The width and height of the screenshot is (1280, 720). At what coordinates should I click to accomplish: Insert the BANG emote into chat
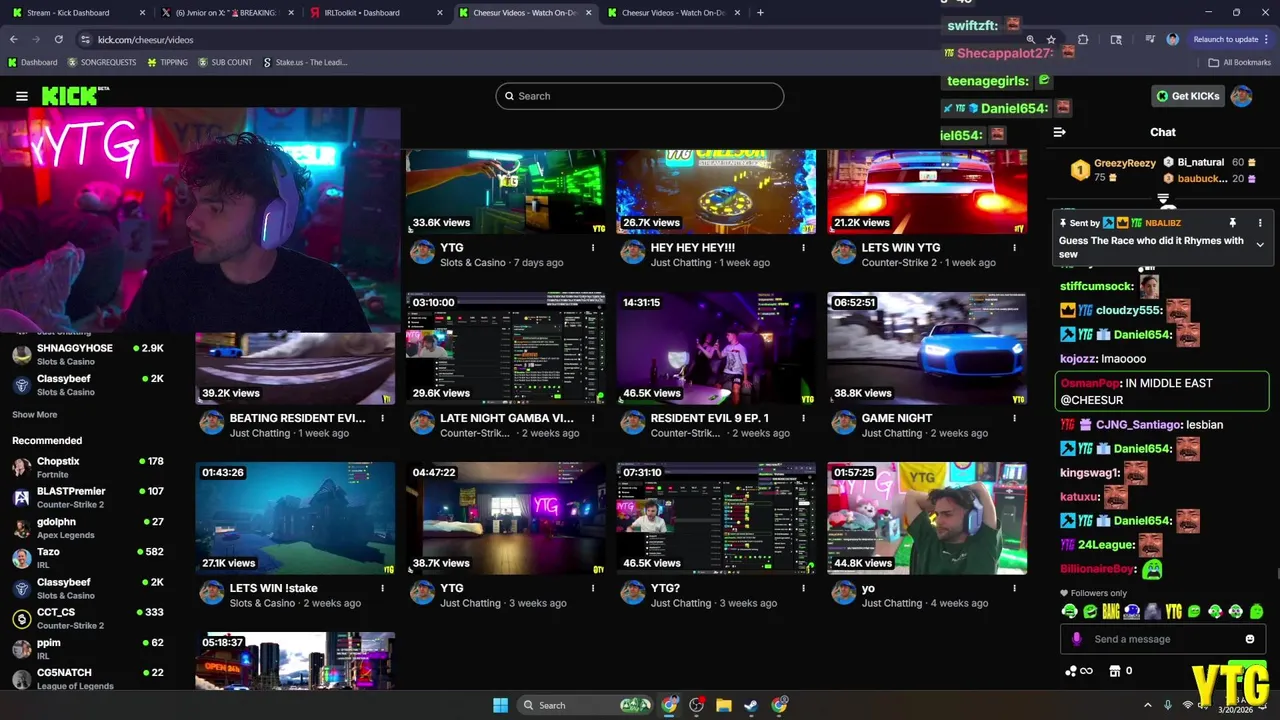tap(1111, 611)
